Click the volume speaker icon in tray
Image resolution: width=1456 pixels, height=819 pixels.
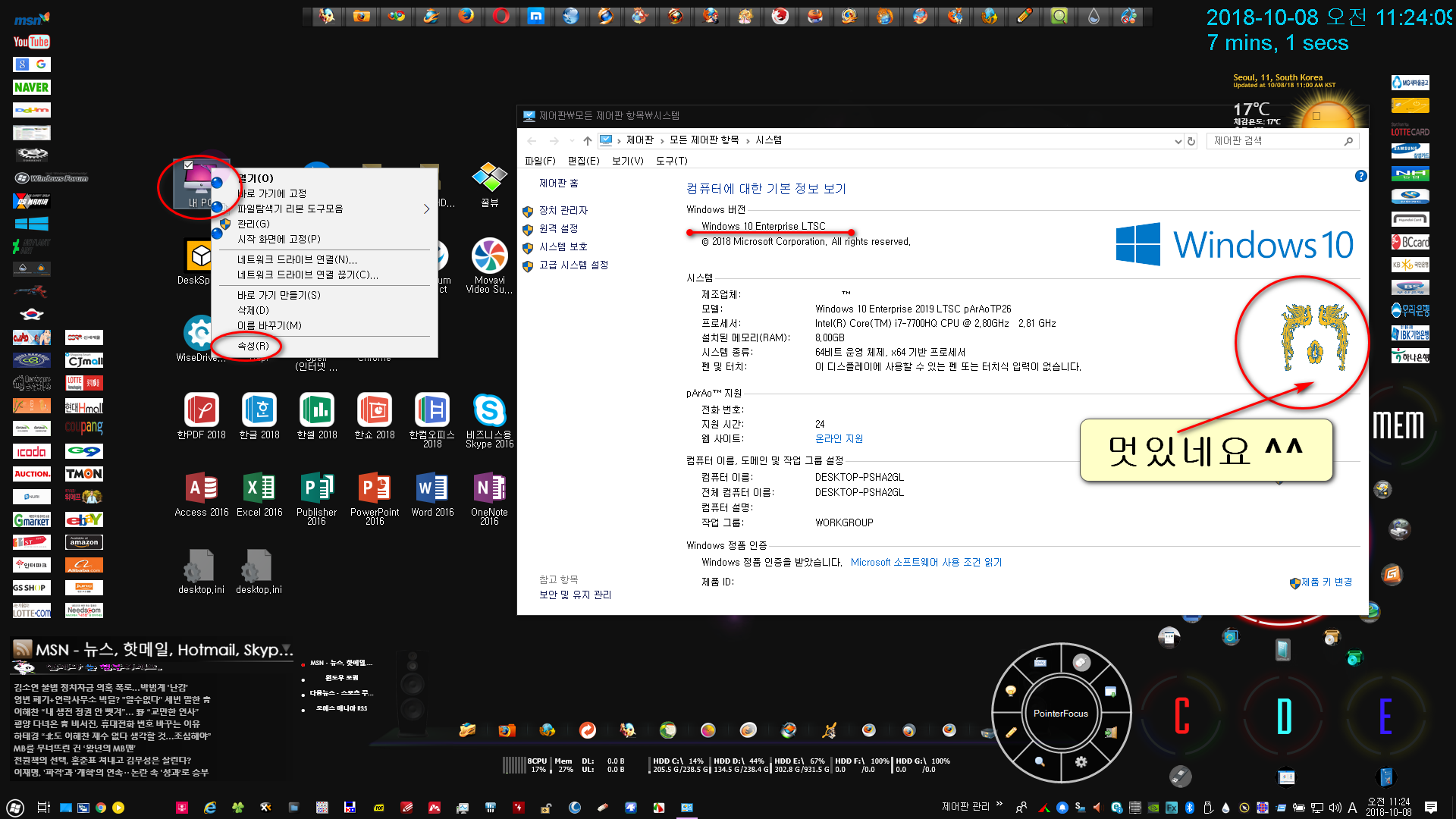(x=1335, y=808)
